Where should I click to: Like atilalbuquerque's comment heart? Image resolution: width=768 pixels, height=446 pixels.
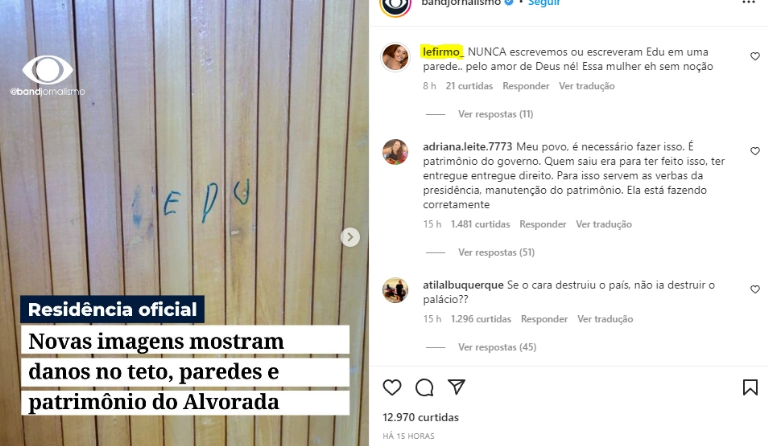(x=755, y=289)
